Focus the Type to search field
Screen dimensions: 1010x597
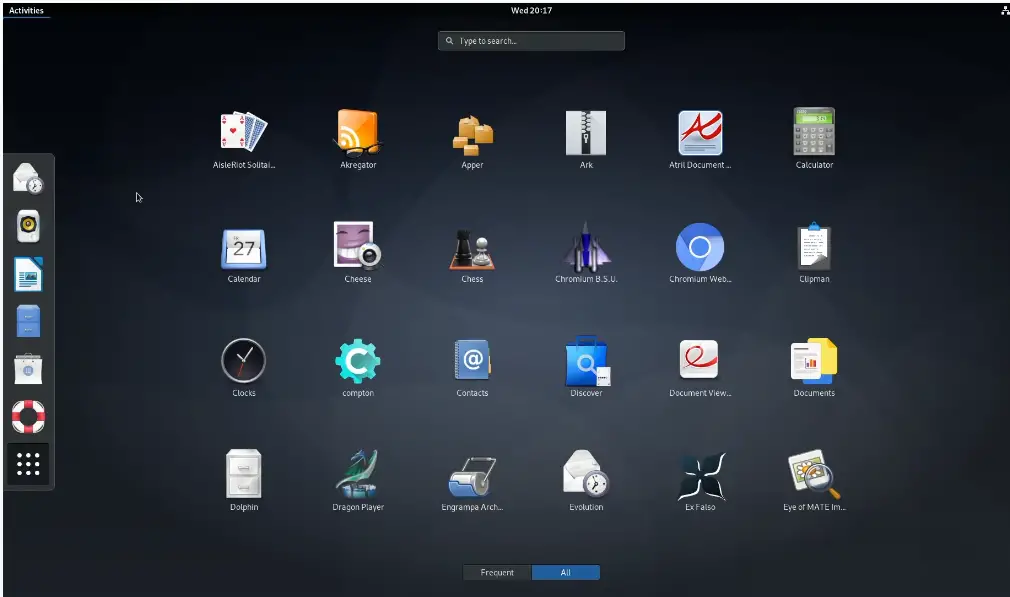531,41
